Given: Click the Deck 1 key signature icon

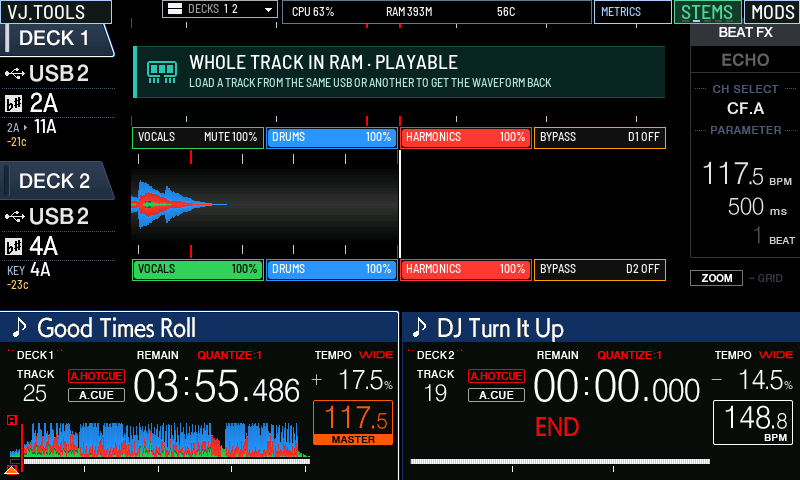Looking at the screenshot, I should coord(14,104).
